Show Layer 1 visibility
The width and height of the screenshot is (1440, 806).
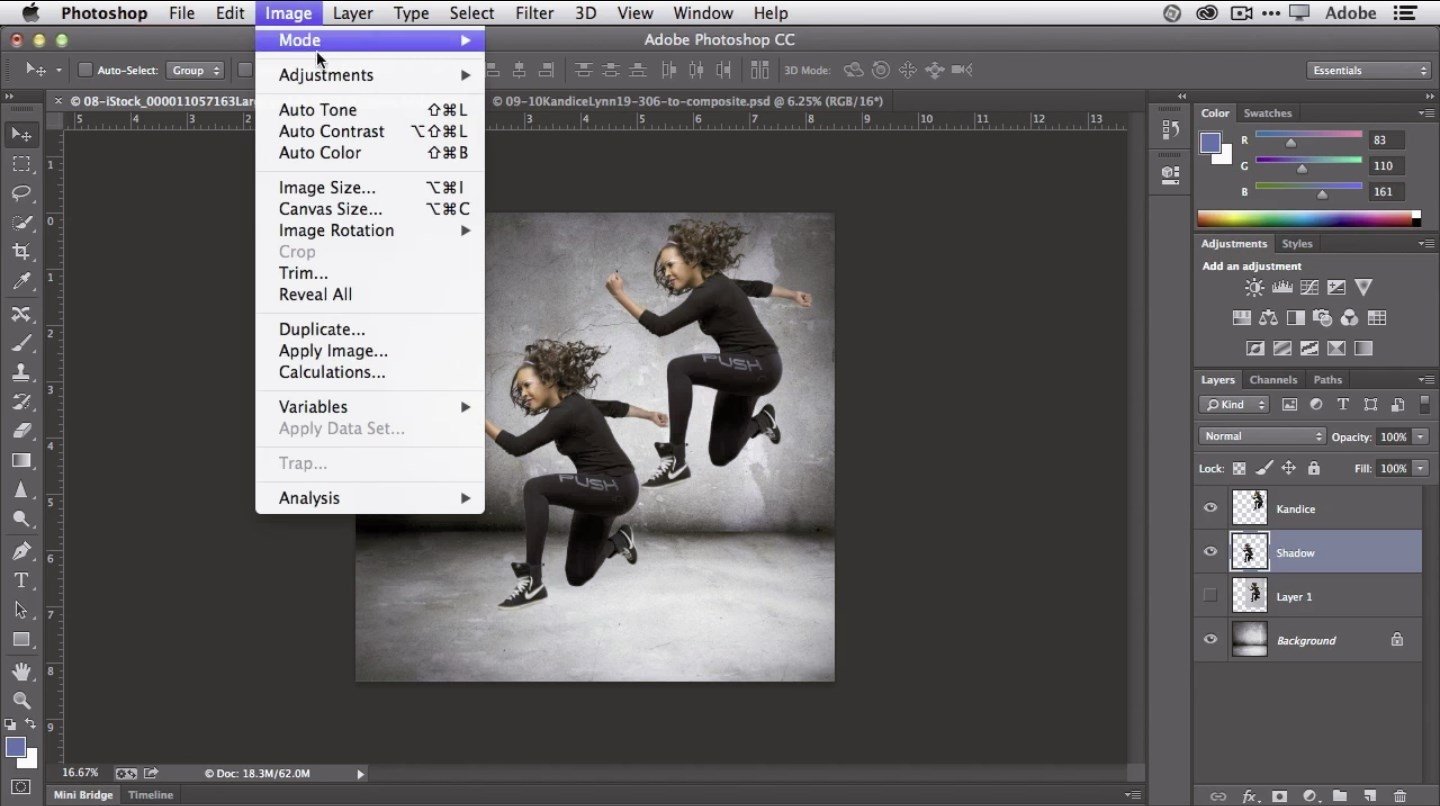point(1210,596)
